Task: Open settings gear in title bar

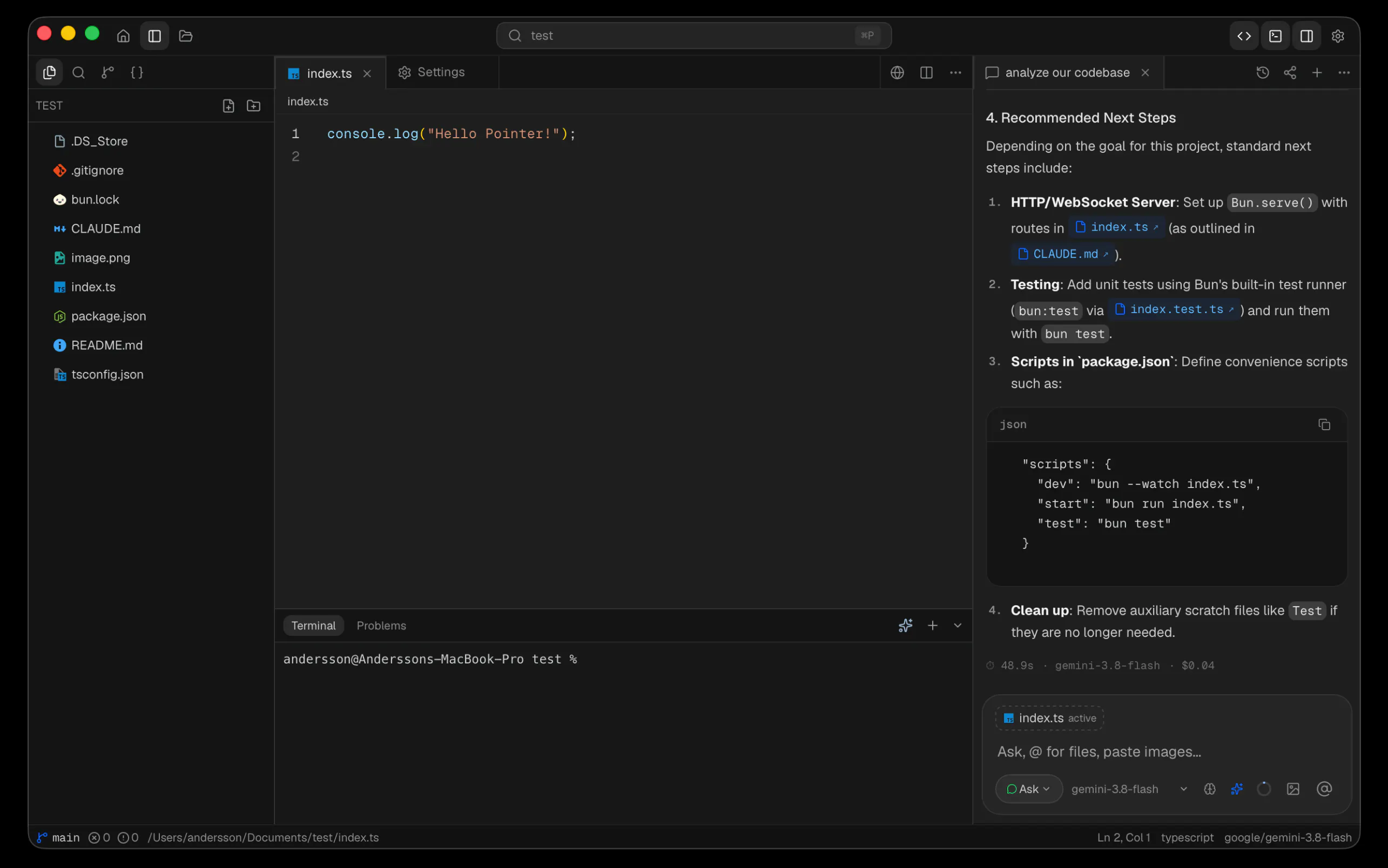Action: coord(1337,36)
